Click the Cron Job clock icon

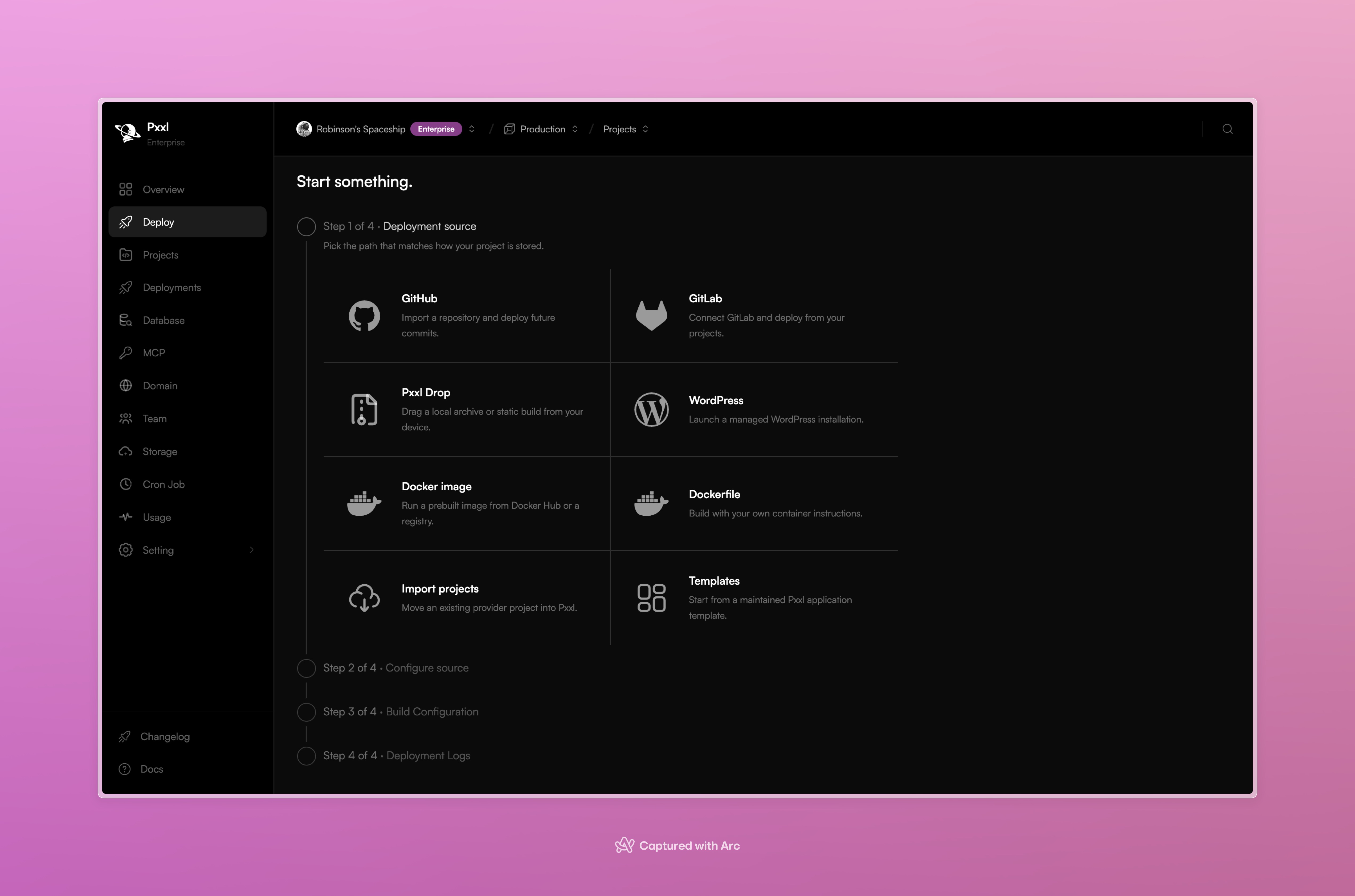point(126,484)
